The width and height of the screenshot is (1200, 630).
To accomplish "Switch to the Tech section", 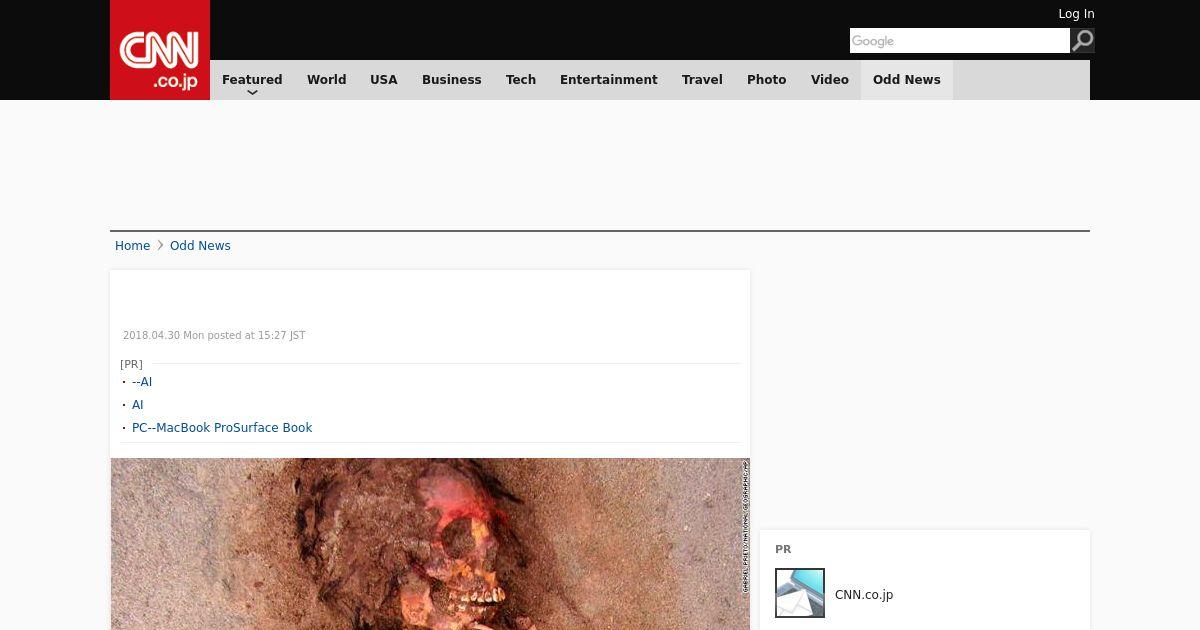I will [521, 80].
